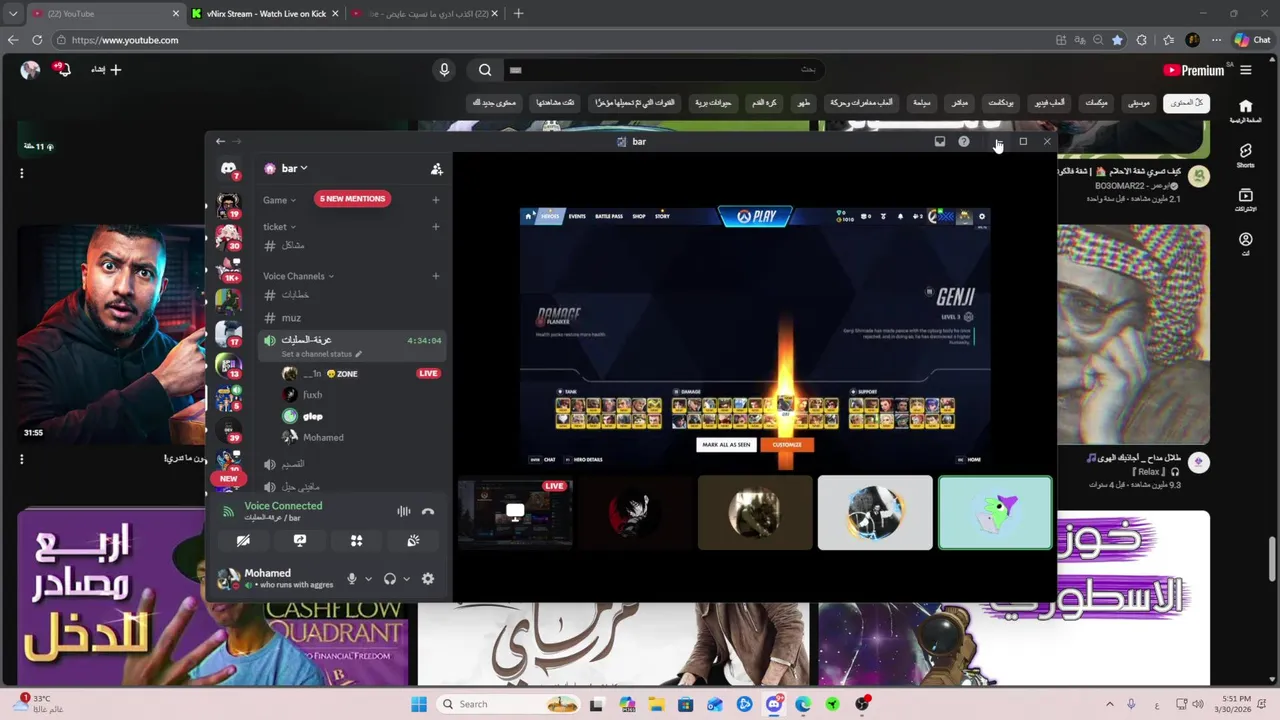Open Discord help question mark icon

tap(964, 142)
